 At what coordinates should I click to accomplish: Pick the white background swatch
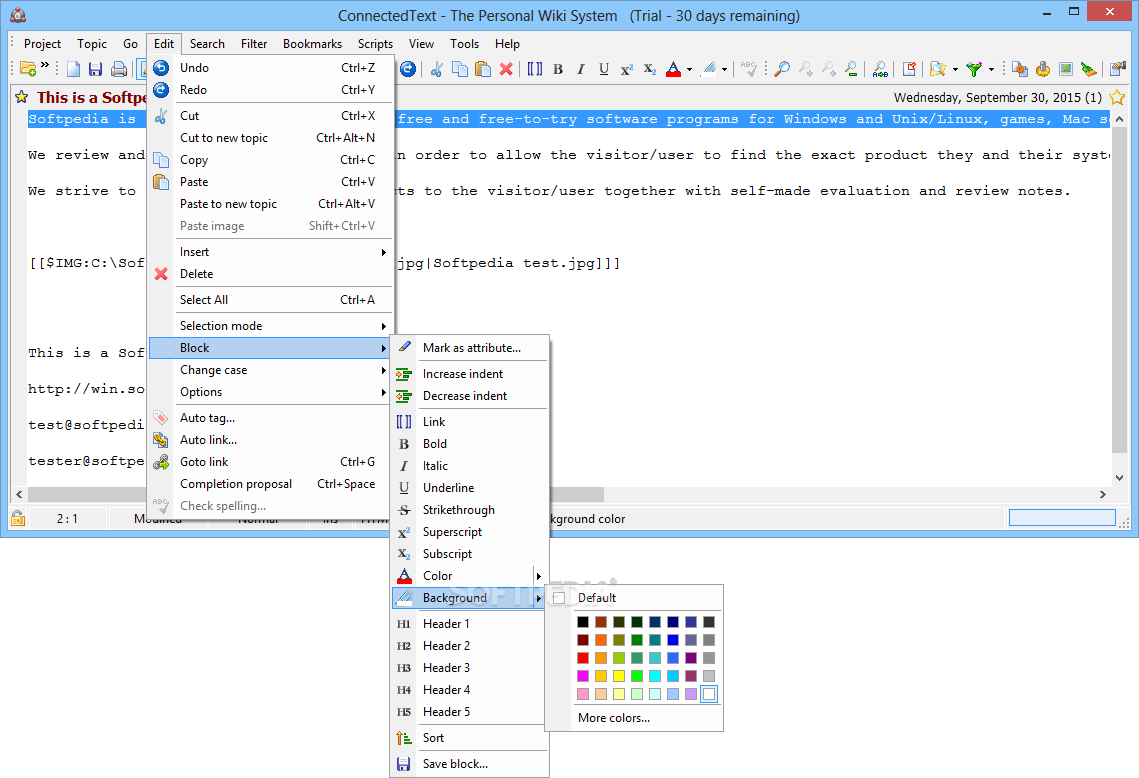click(x=709, y=694)
